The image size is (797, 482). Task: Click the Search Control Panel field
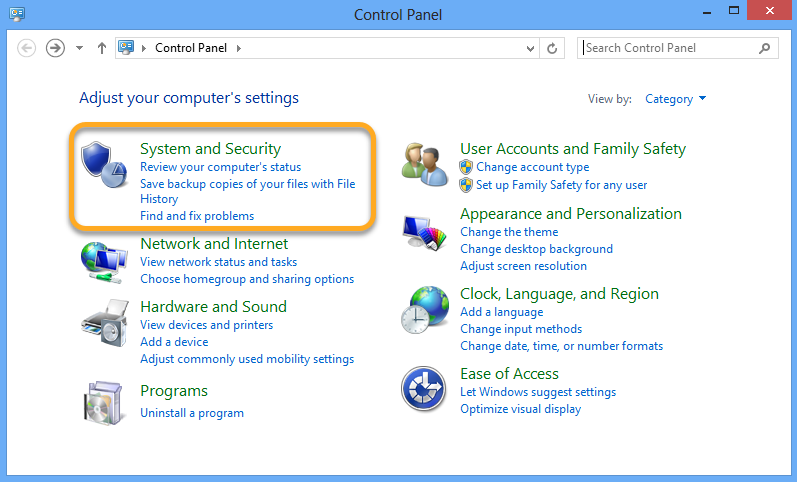point(668,48)
